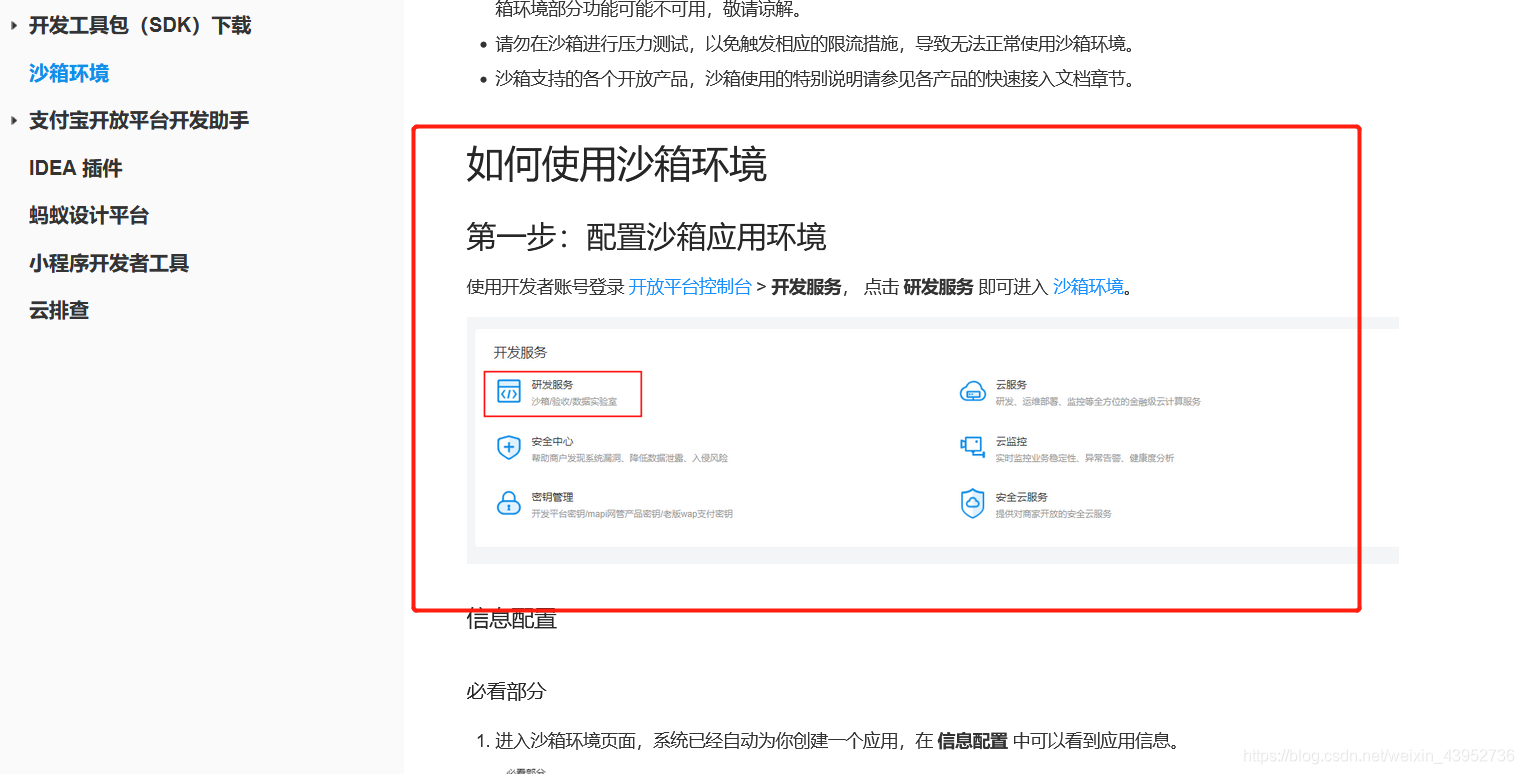Select the 研发服务 label text
Image resolution: width=1524 pixels, height=774 pixels.
click(552, 385)
